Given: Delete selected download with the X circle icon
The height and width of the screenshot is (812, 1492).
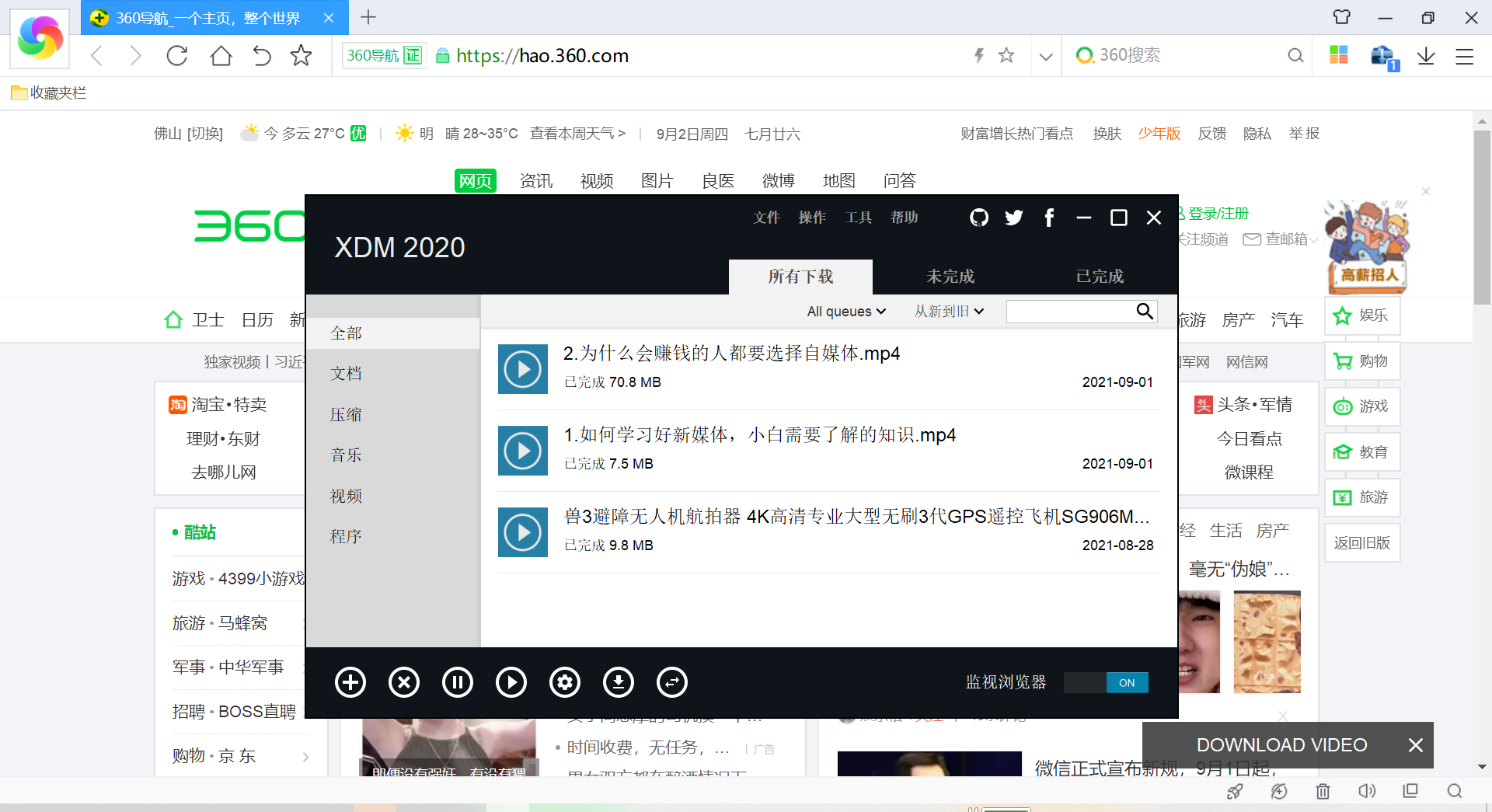Looking at the screenshot, I should [x=404, y=682].
